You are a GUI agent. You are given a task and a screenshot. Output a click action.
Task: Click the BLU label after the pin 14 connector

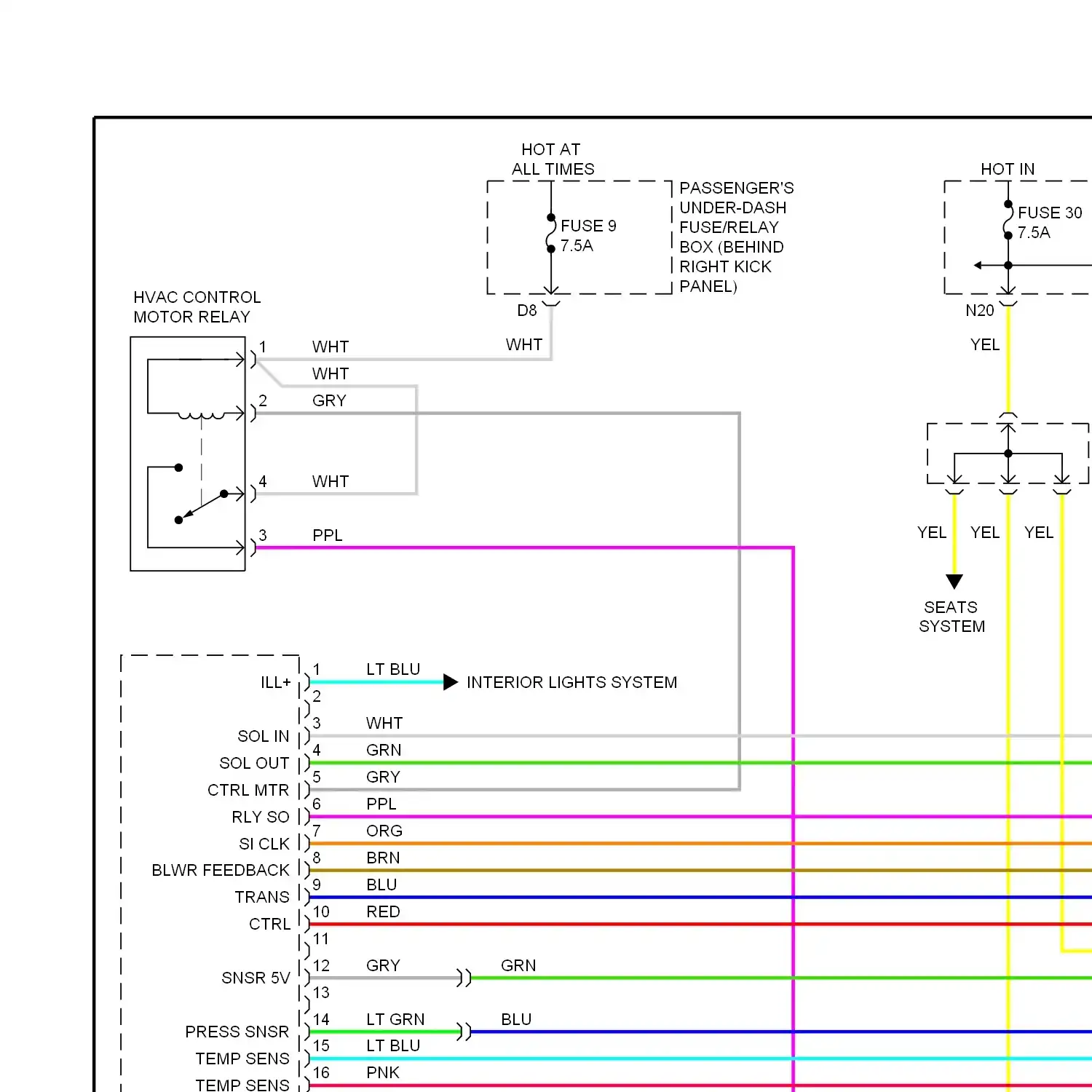pos(516,1020)
